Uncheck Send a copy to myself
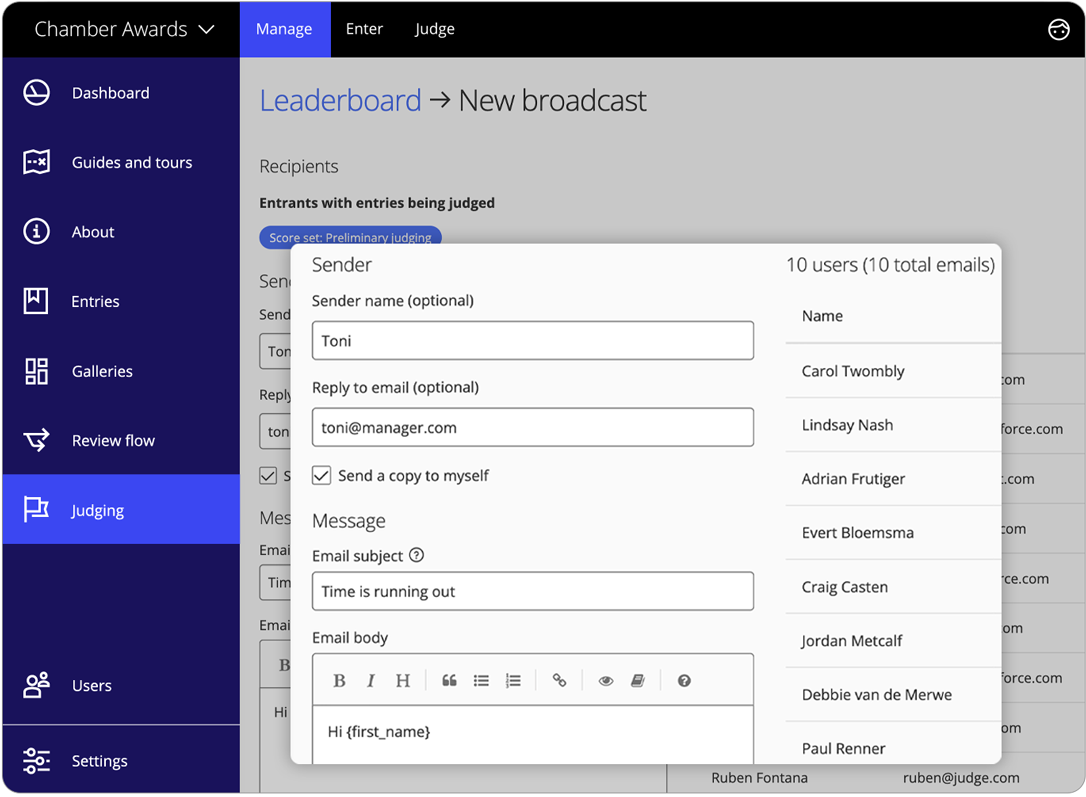This screenshot has height=797, width=1086. pyautogui.click(x=321, y=476)
